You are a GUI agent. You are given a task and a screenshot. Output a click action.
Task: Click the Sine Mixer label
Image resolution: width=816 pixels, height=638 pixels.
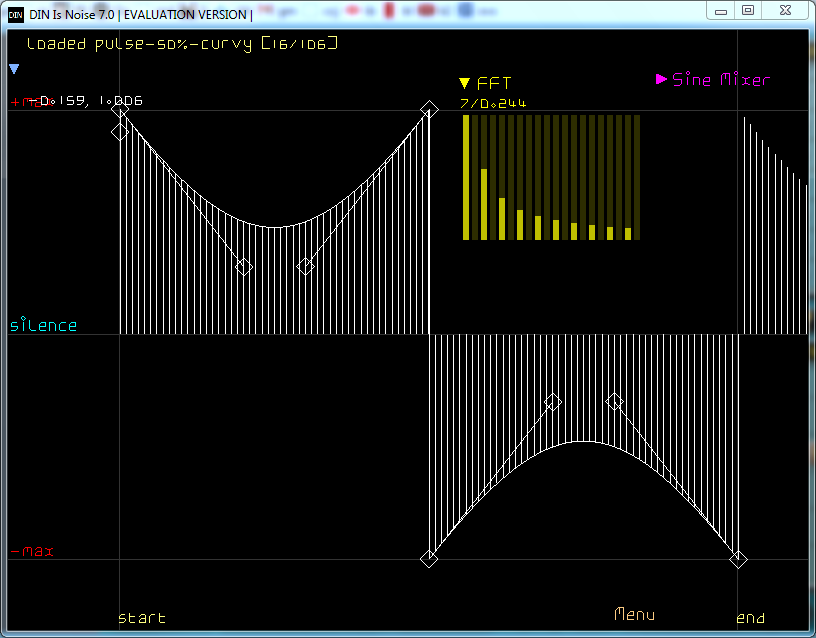point(721,80)
